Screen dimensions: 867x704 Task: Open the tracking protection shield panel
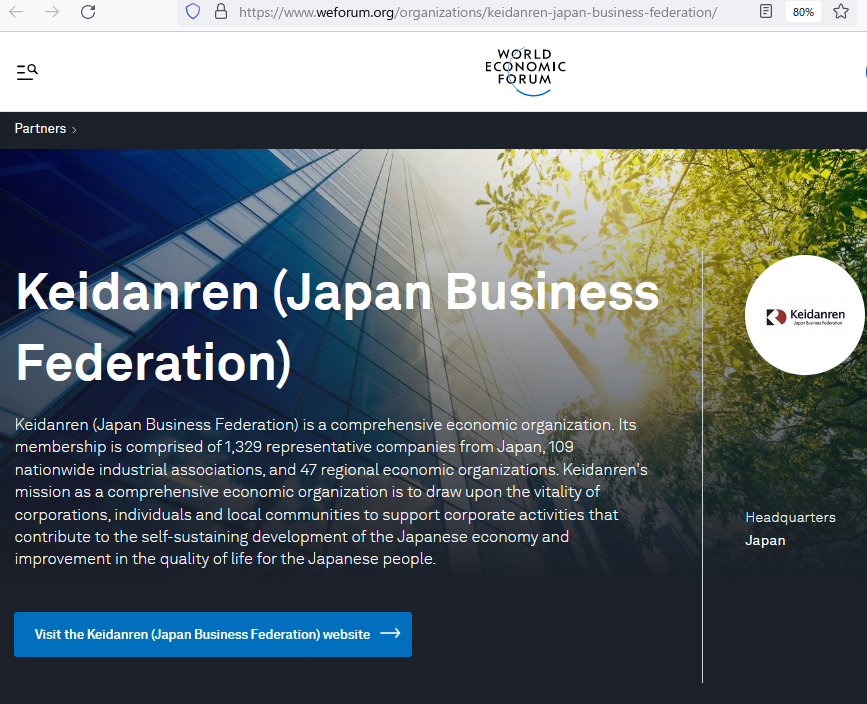193,12
